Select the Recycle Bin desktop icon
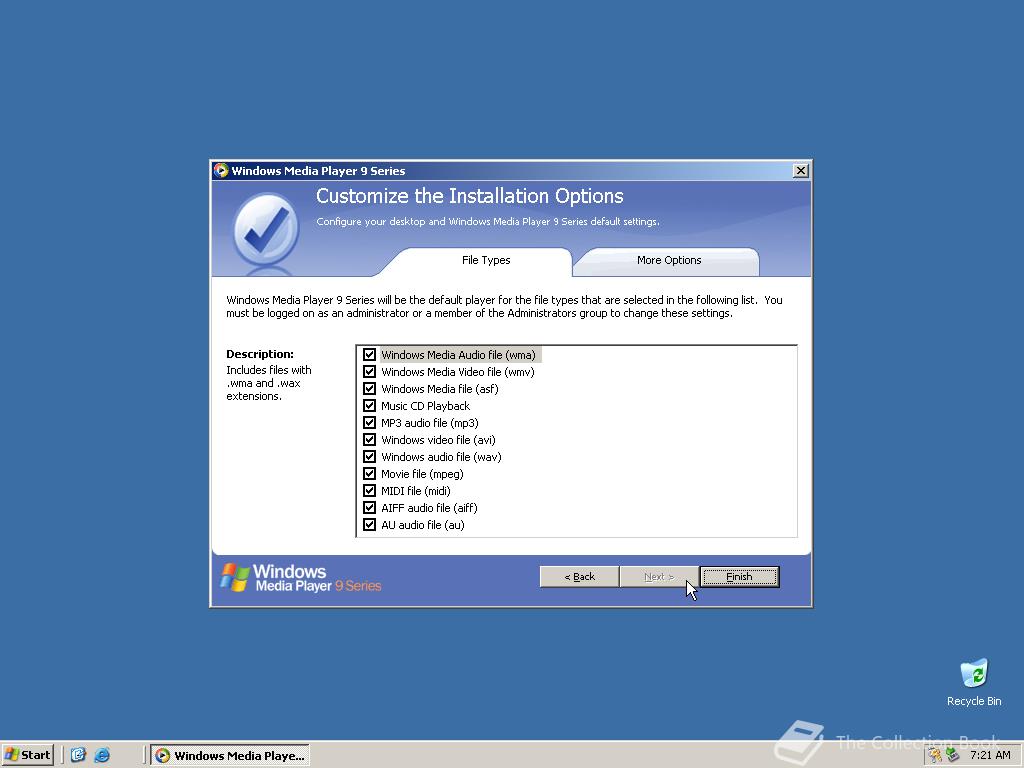 point(974,683)
